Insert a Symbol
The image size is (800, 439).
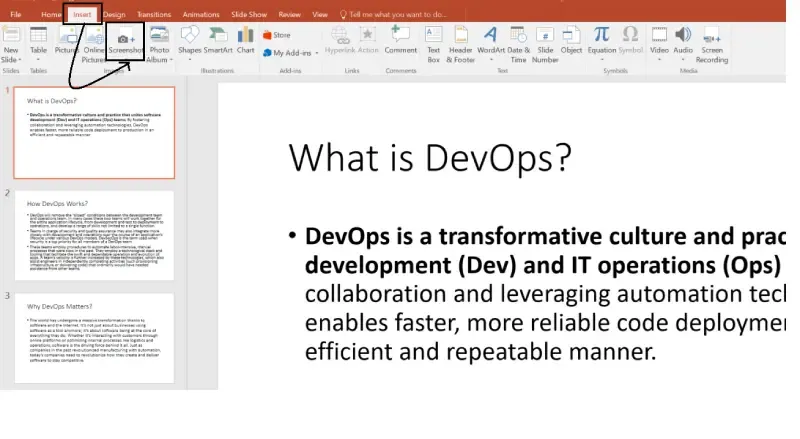pyautogui.click(x=631, y=40)
